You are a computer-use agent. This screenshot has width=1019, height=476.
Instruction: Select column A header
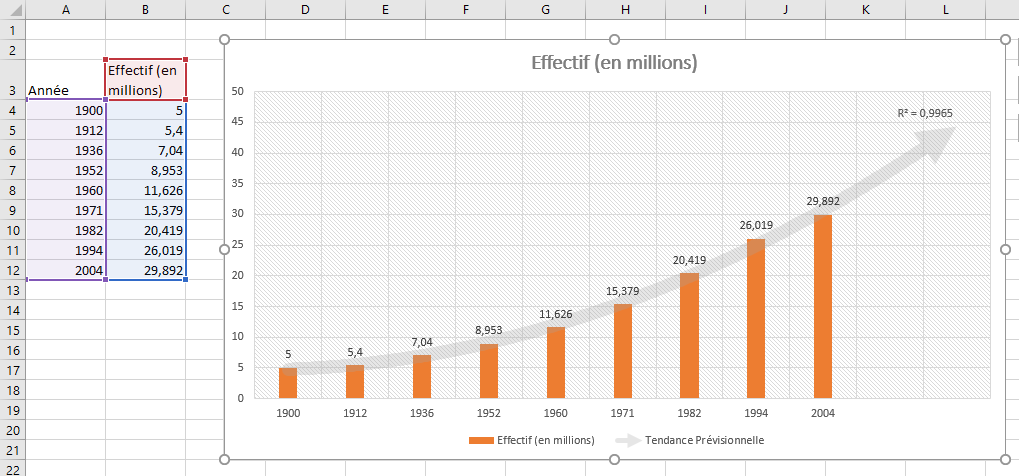pos(66,9)
